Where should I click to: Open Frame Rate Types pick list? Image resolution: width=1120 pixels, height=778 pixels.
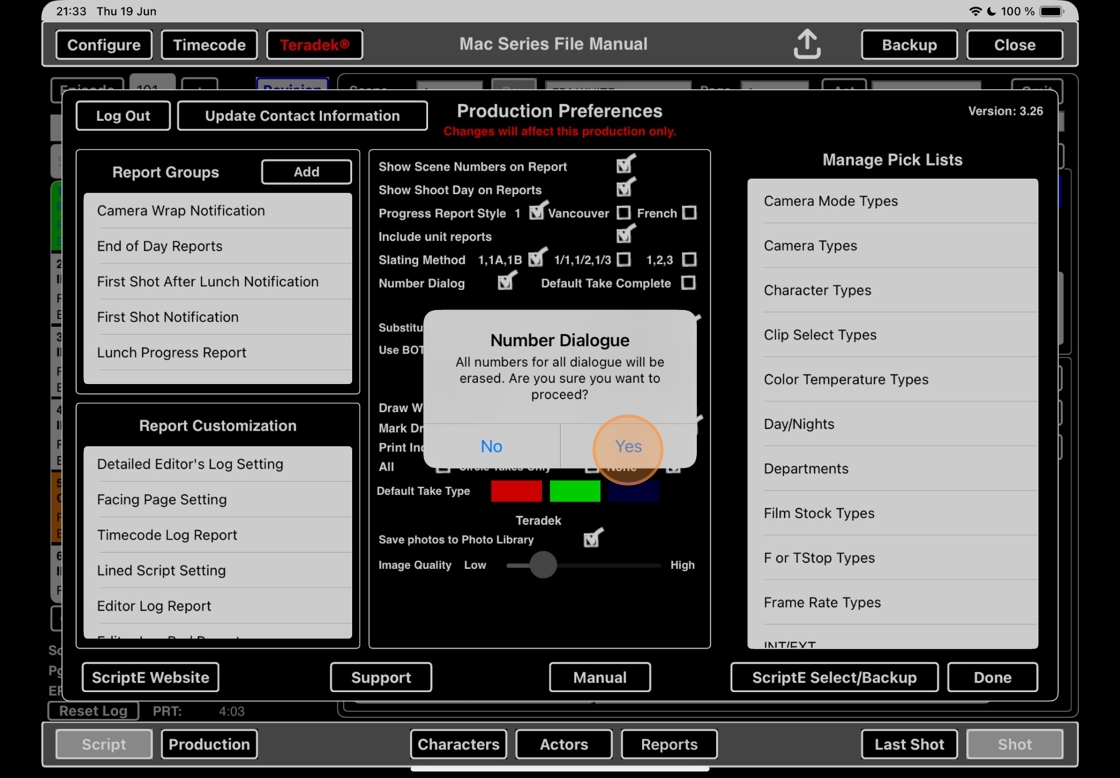coord(893,602)
